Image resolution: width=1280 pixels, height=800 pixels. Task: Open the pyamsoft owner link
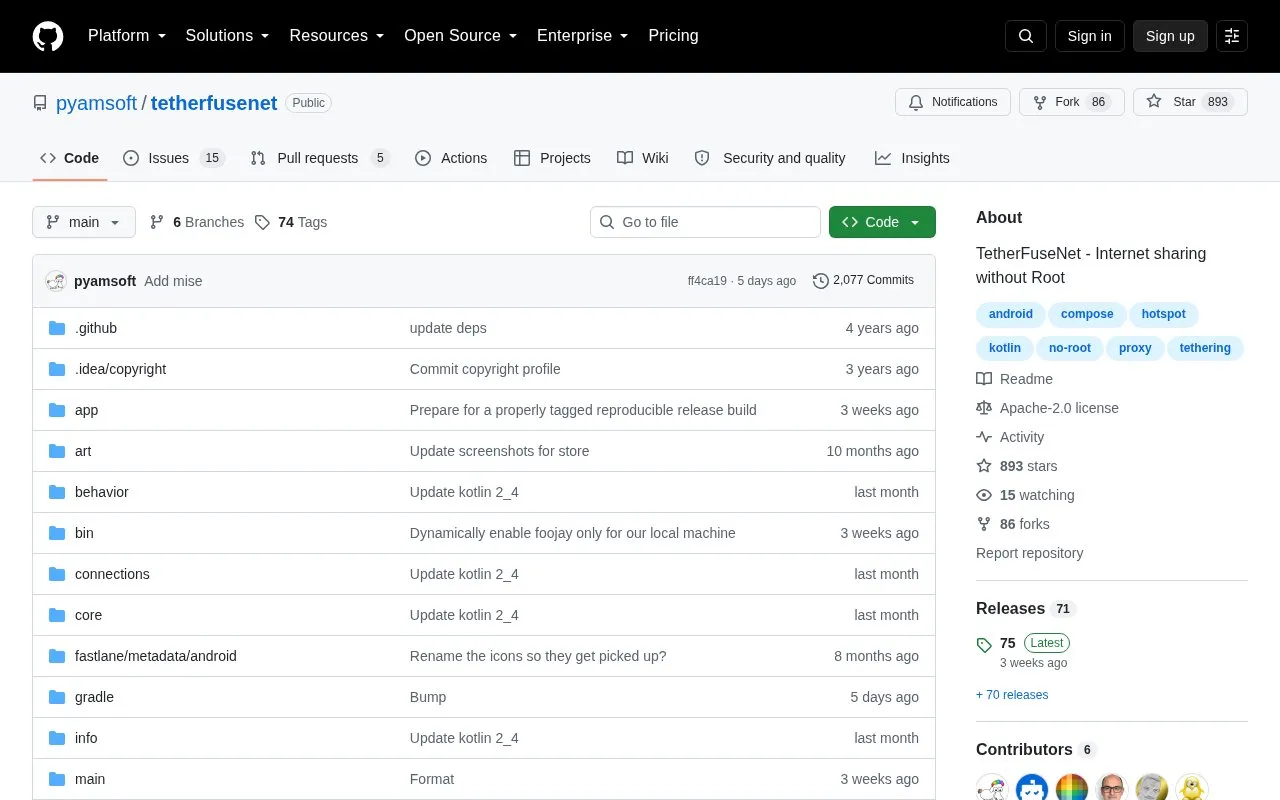click(x=96, y=102)
